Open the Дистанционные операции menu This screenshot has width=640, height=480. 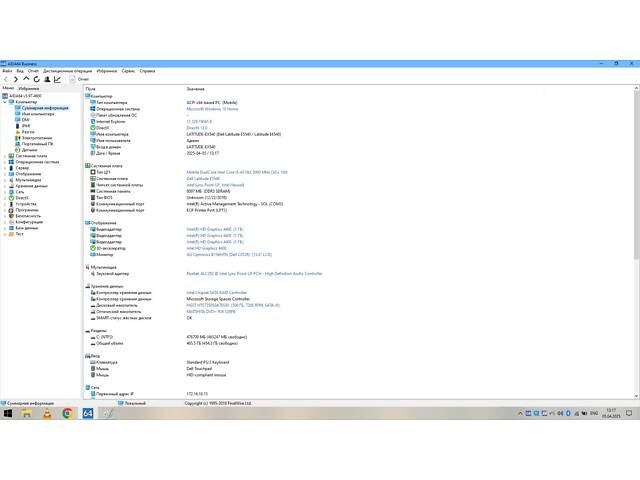point(68,71)
